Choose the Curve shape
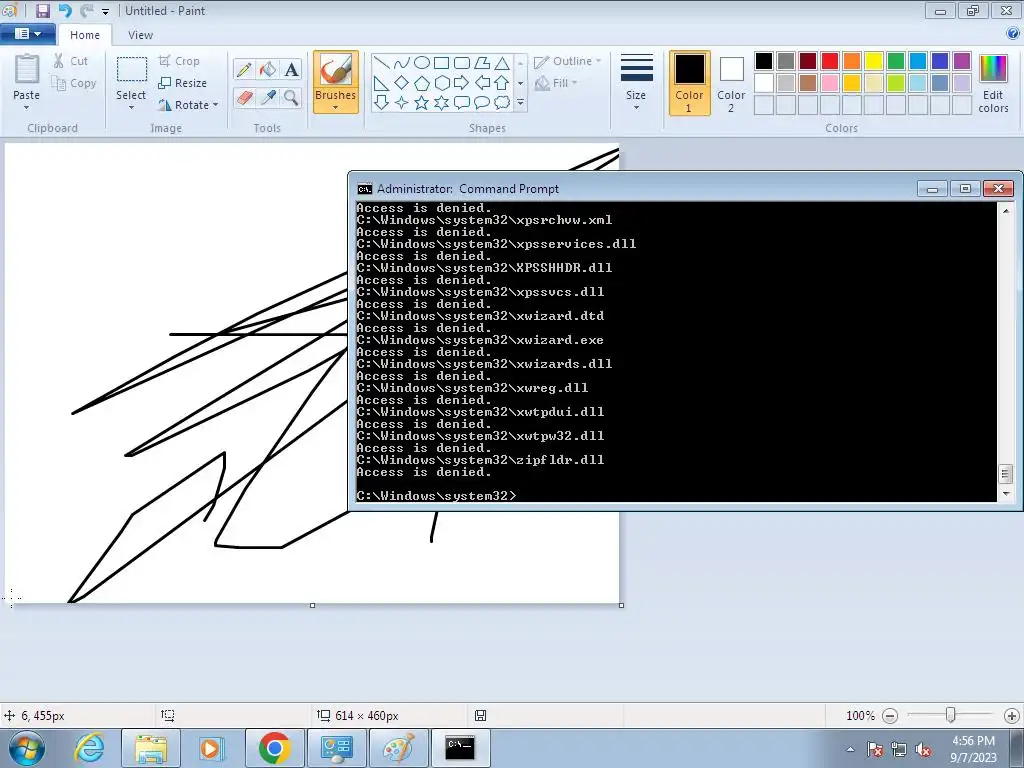 tap(402, 63)
